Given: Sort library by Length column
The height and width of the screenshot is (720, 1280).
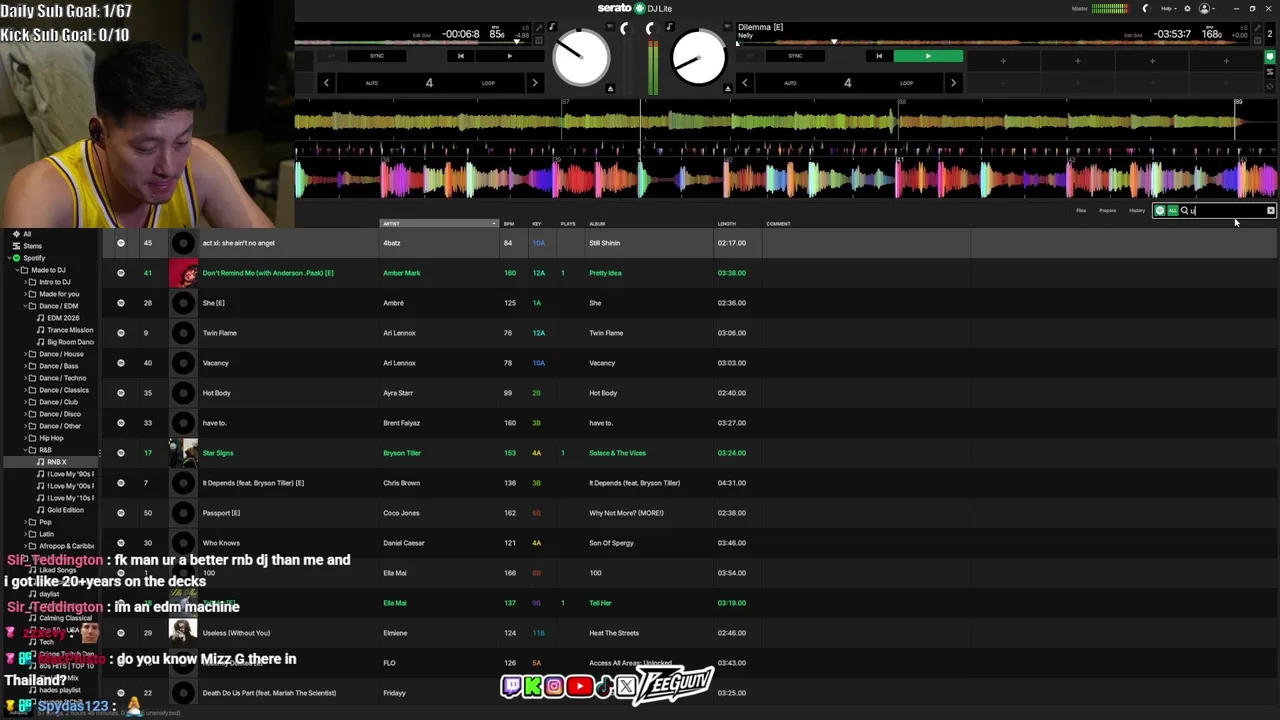Looking at the screenshot, I should 726,224.
